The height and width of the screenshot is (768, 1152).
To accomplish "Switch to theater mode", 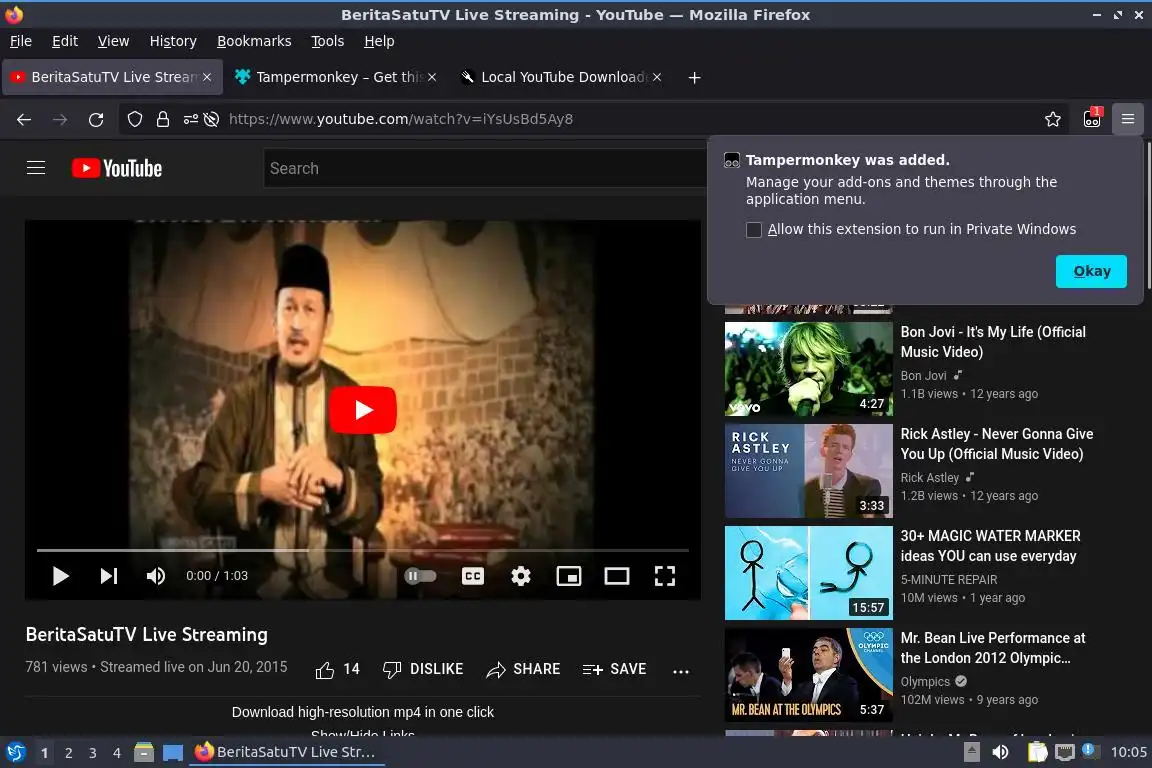I will pos(616,576).
